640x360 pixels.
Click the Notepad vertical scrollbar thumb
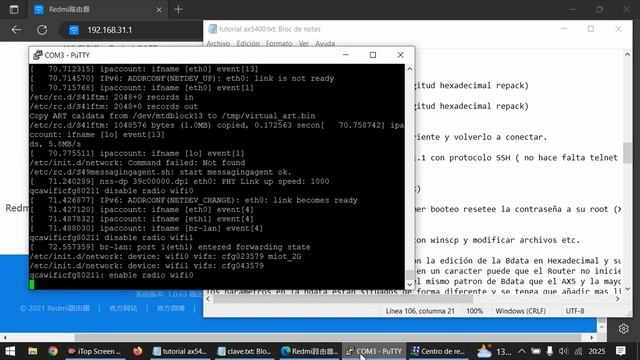point(627,153)
